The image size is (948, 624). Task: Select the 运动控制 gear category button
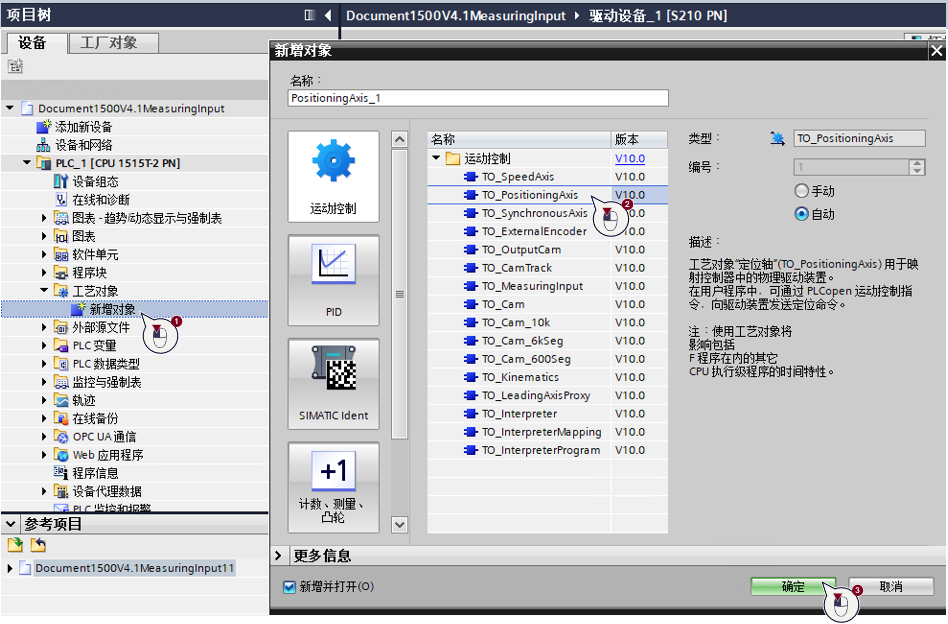[x=334, y=177]
